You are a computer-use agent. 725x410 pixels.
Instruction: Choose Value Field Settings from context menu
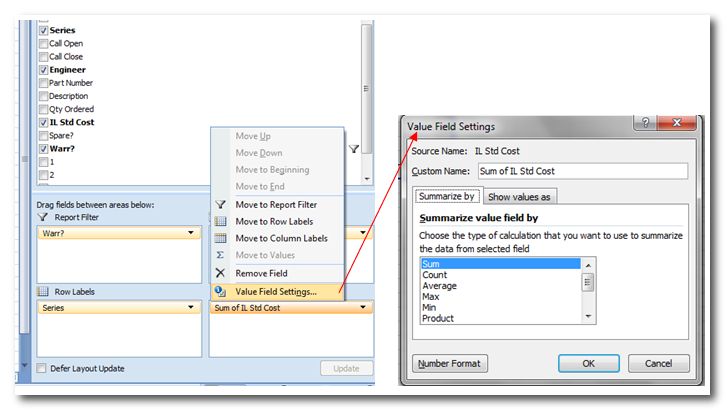tap(276, 291)
